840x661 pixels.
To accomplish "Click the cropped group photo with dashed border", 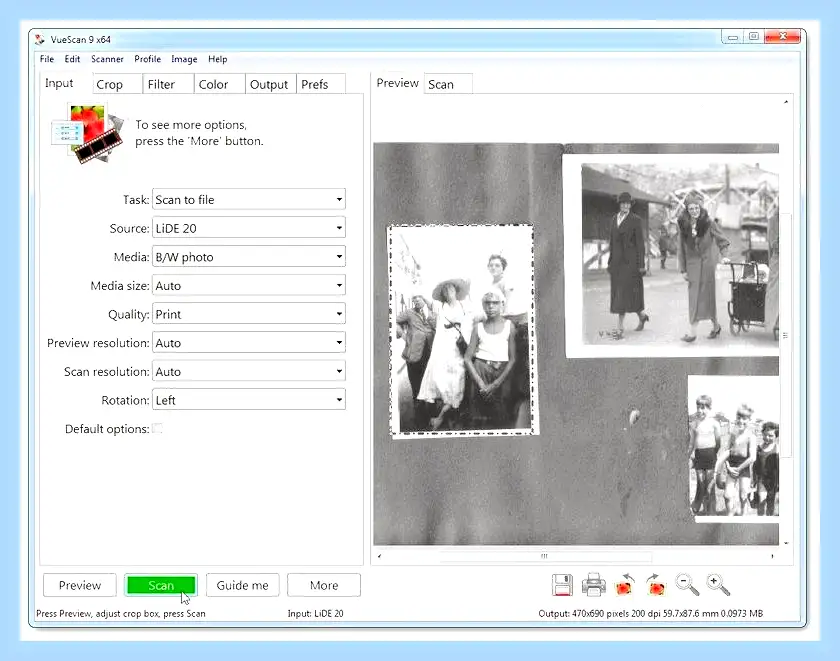I will 461,329.
